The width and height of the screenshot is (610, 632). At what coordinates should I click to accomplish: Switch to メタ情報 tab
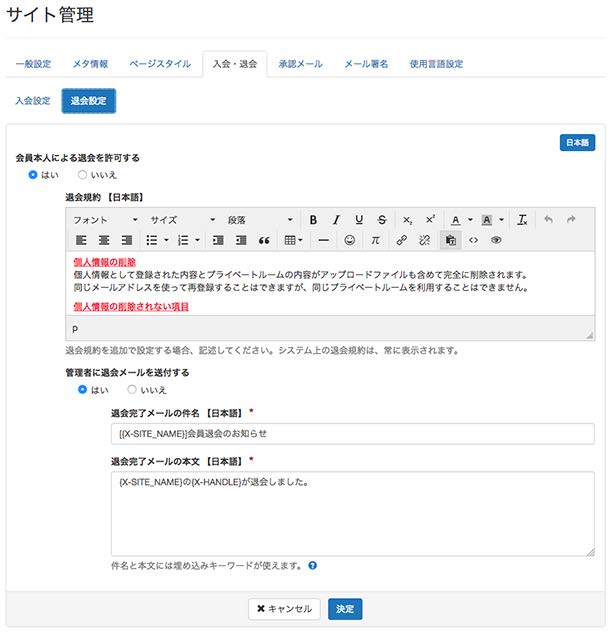click(90, 64)
